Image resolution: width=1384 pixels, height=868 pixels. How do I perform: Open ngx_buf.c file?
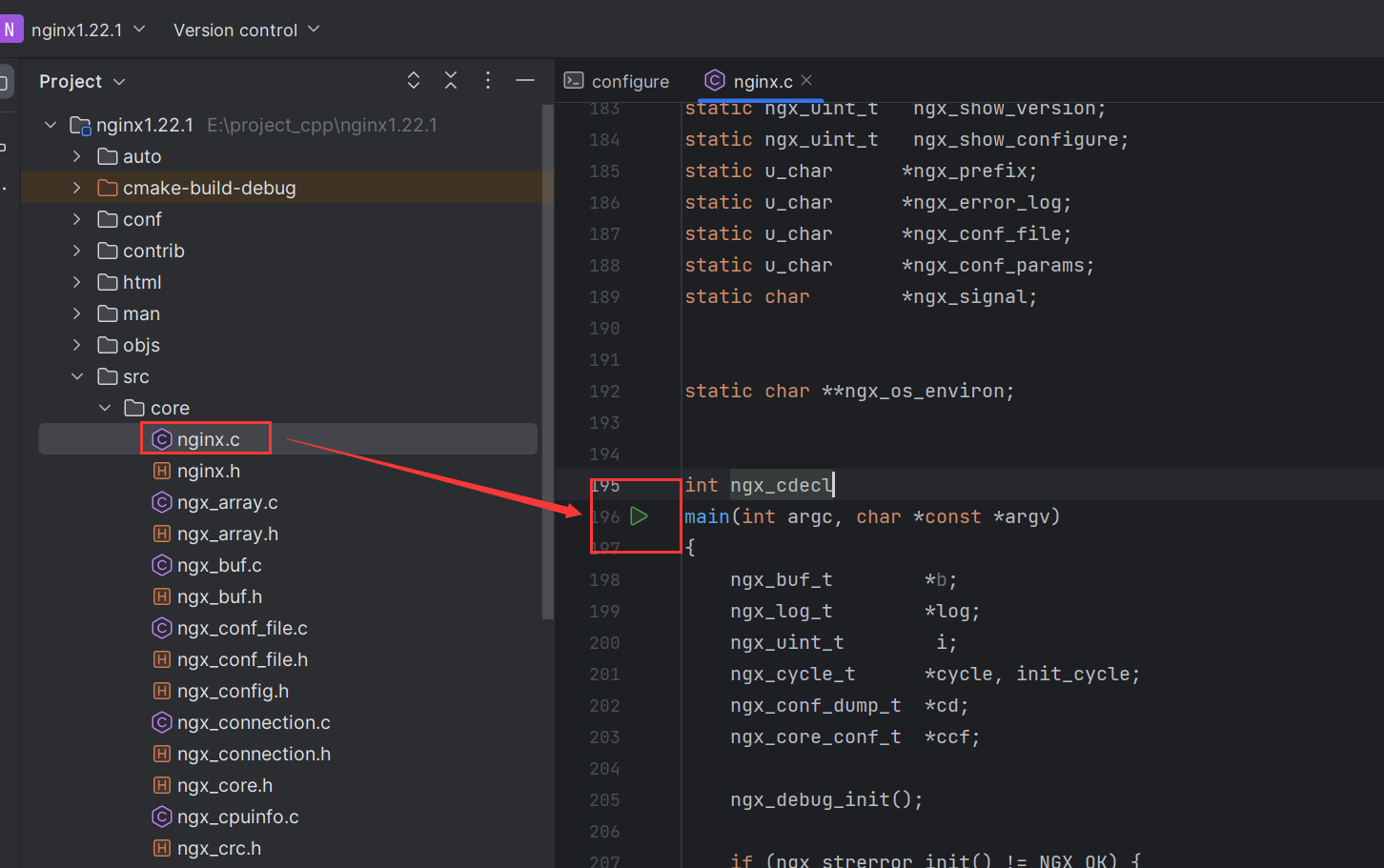click(x=219, y=565)
